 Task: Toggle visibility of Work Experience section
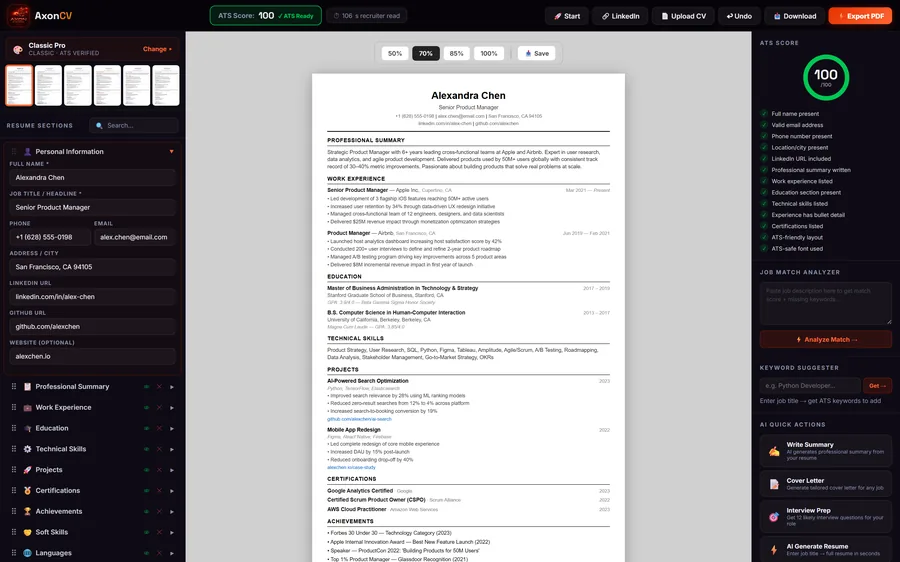[146, 408]
